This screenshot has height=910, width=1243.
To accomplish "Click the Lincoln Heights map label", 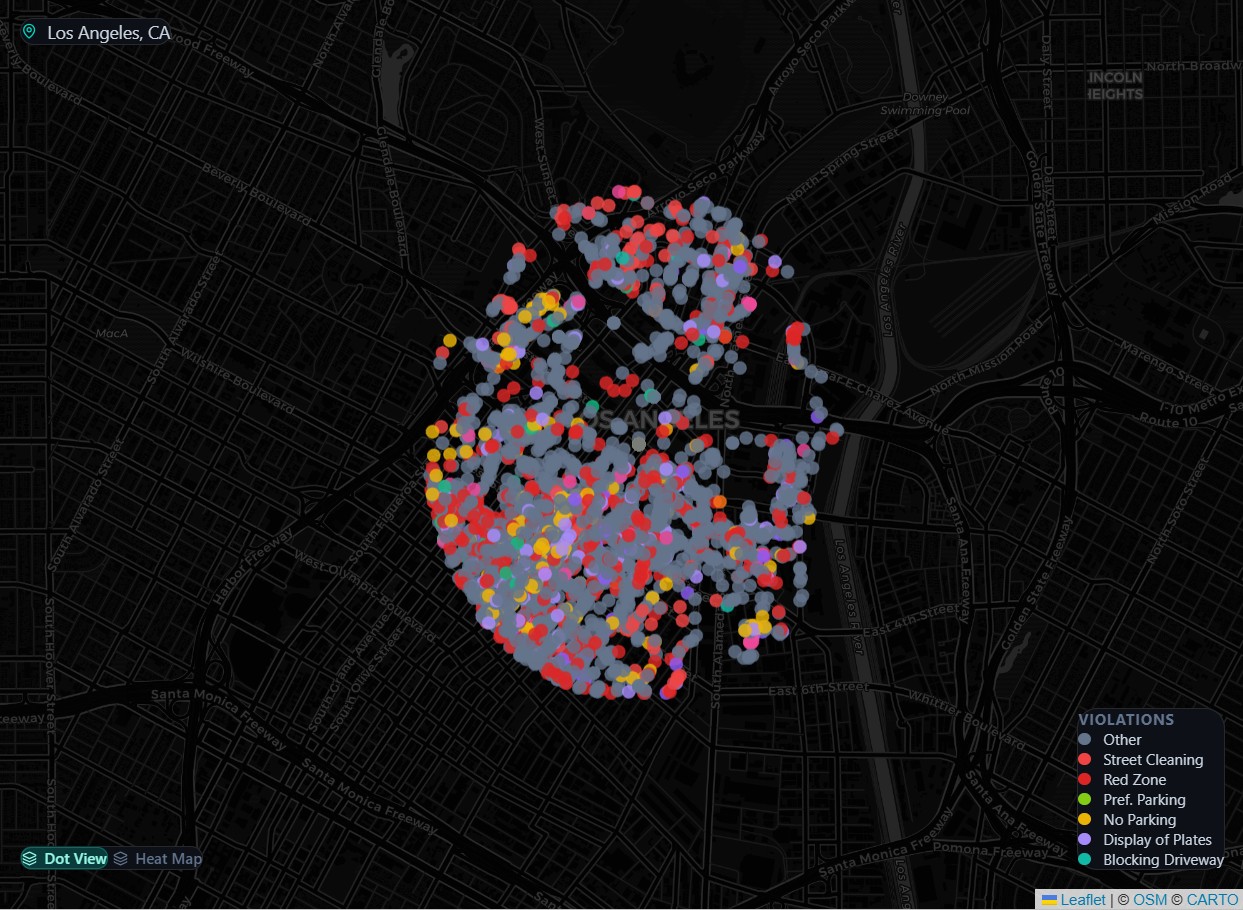I will [1115, 86].
